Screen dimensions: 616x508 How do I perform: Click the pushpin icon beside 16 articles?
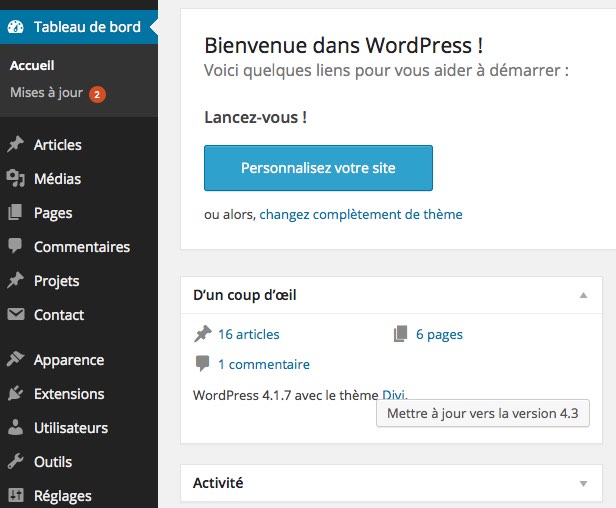(x=203, y=334)
